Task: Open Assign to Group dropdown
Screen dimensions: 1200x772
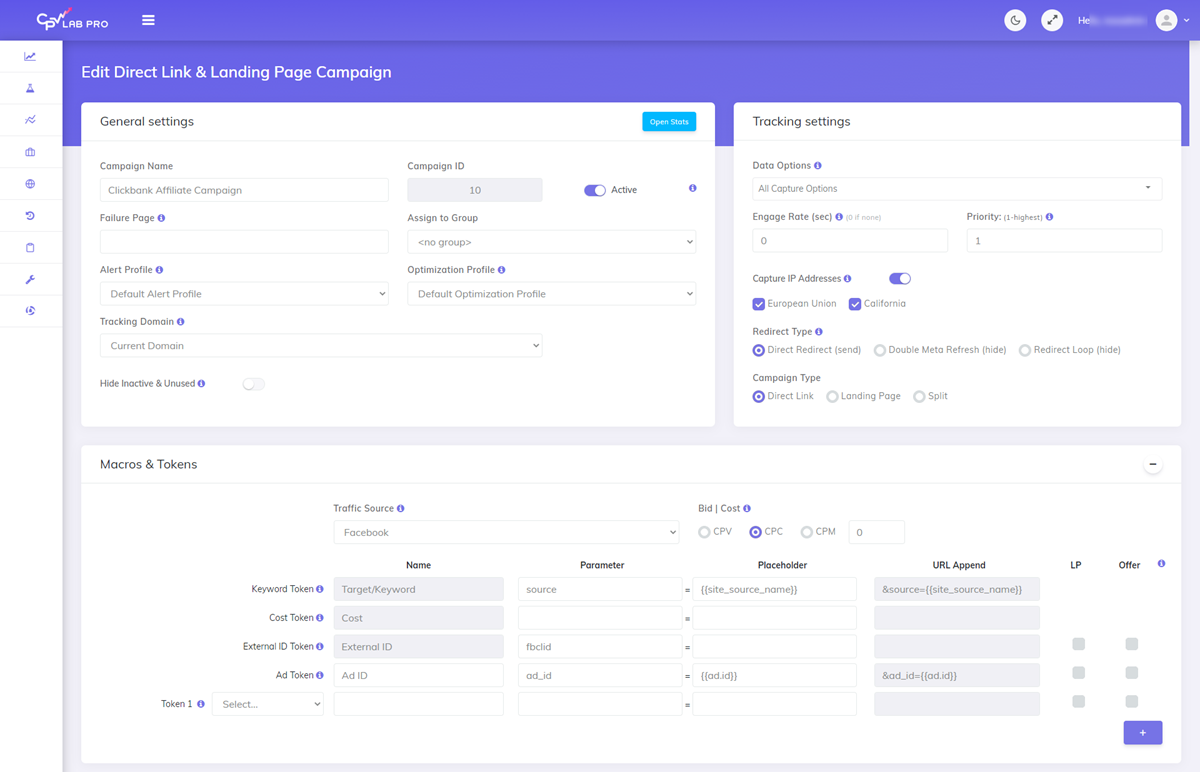Action: [551, 242]
